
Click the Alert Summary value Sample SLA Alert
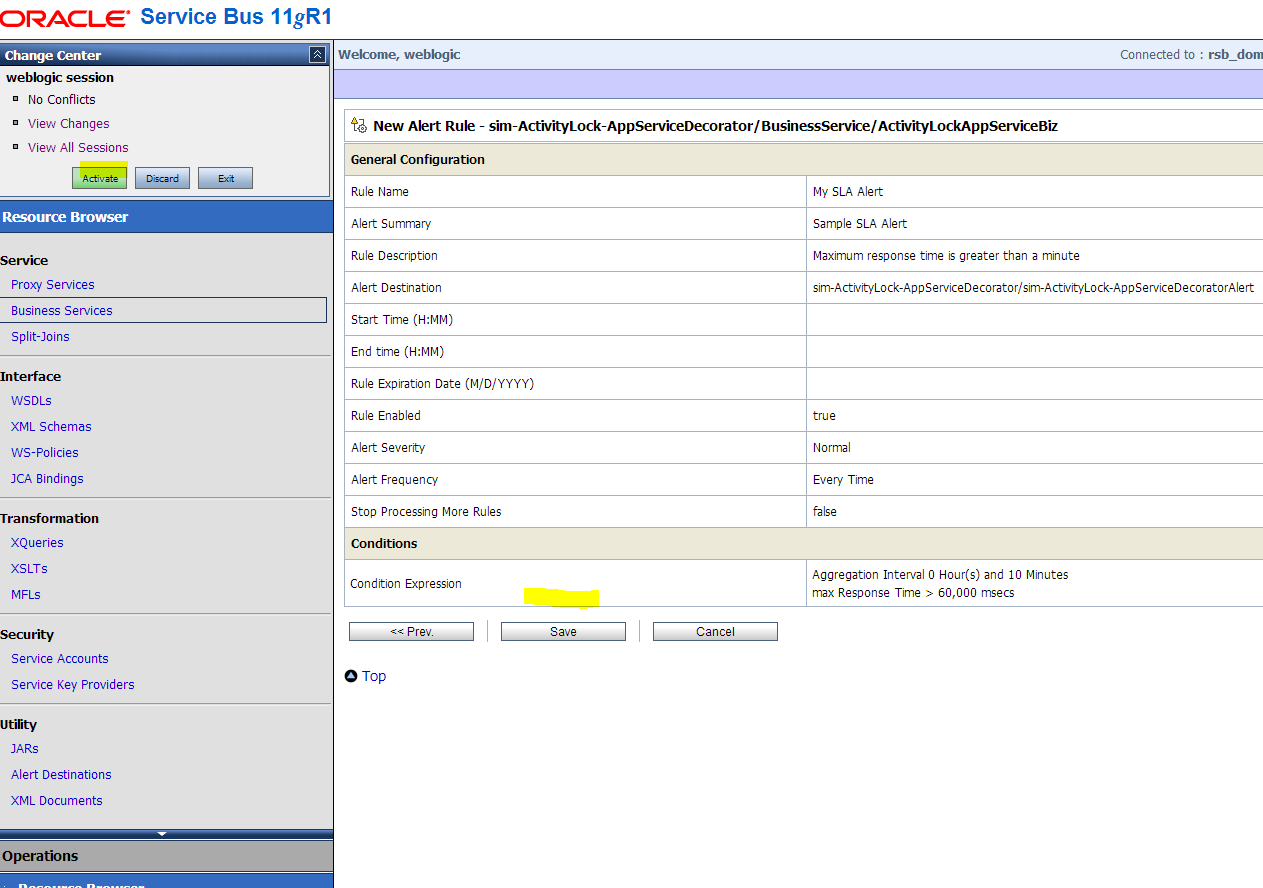tap(860, 224)
